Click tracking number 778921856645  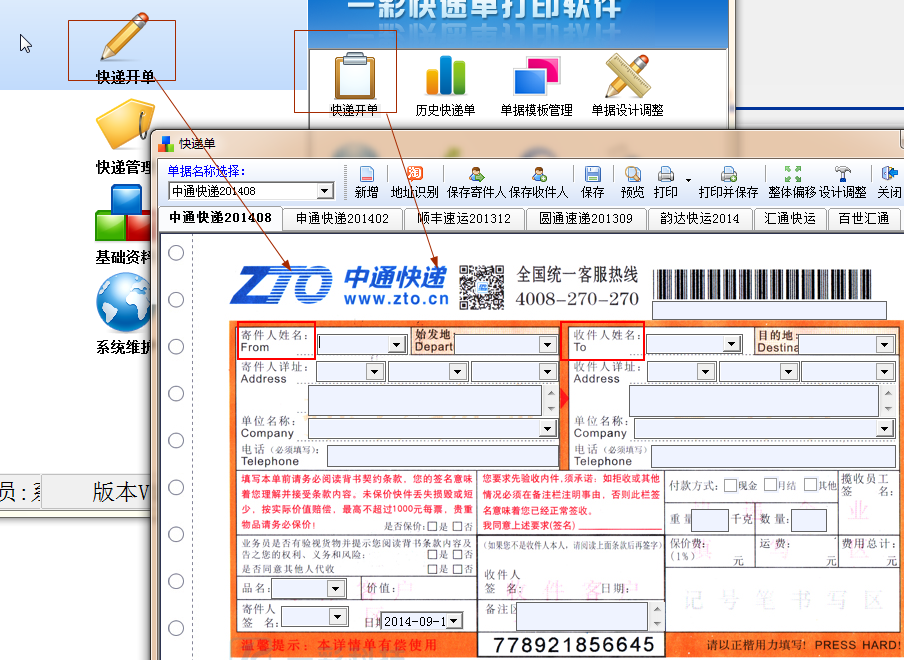[x=574, y=644]
